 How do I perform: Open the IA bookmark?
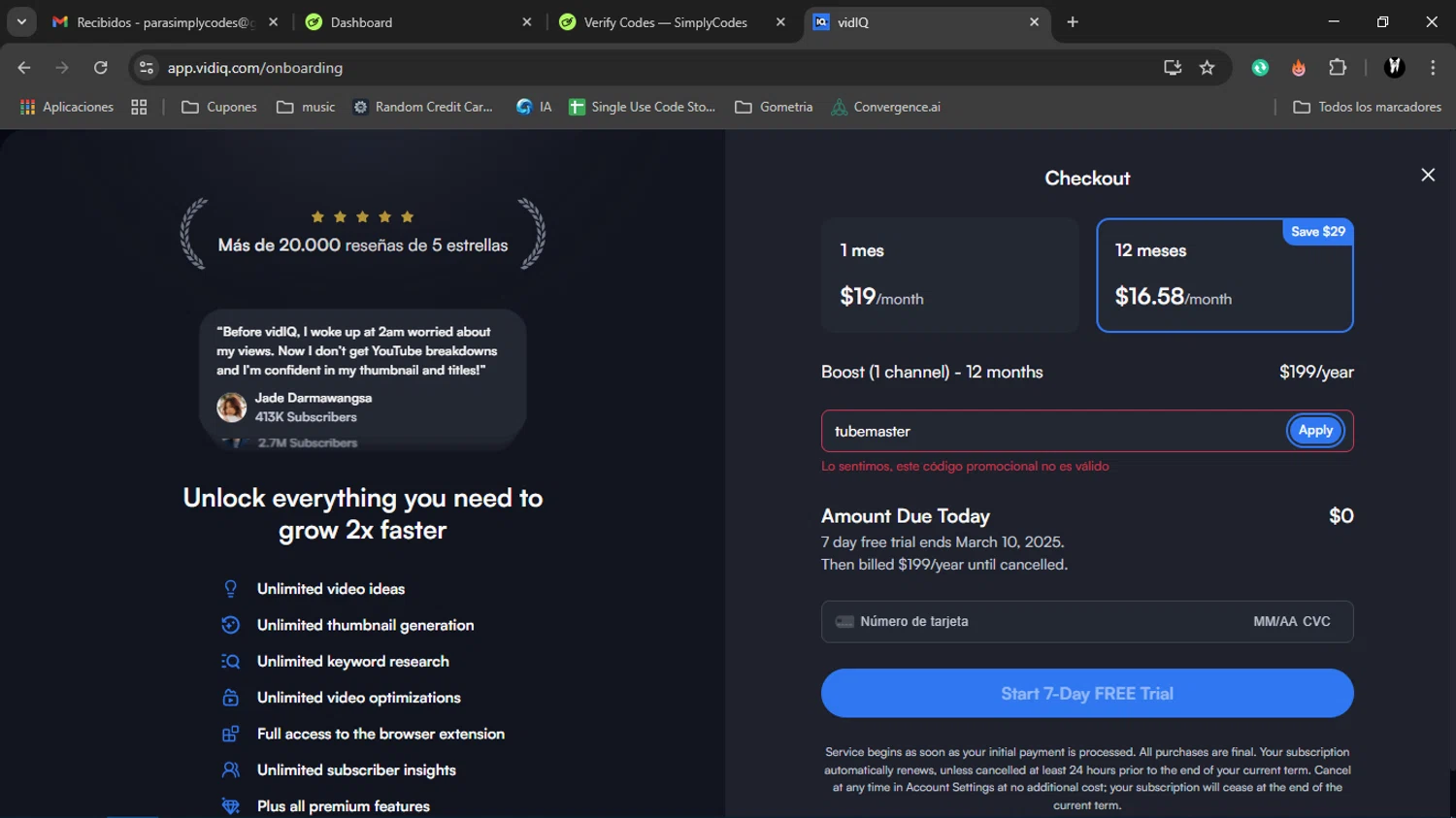tap(534, 107)
